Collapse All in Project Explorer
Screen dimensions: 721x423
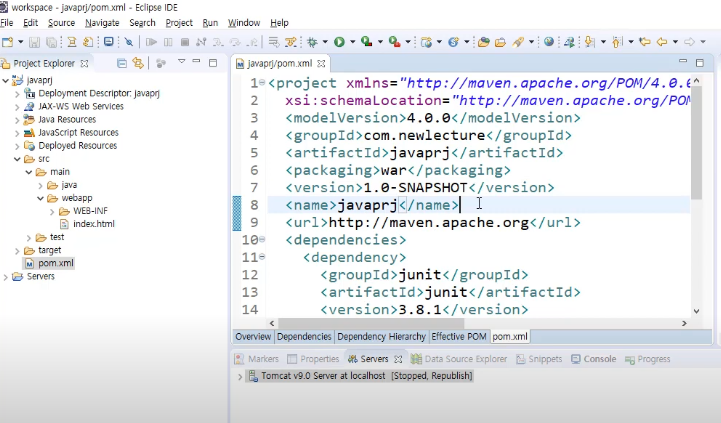point(122,63)
